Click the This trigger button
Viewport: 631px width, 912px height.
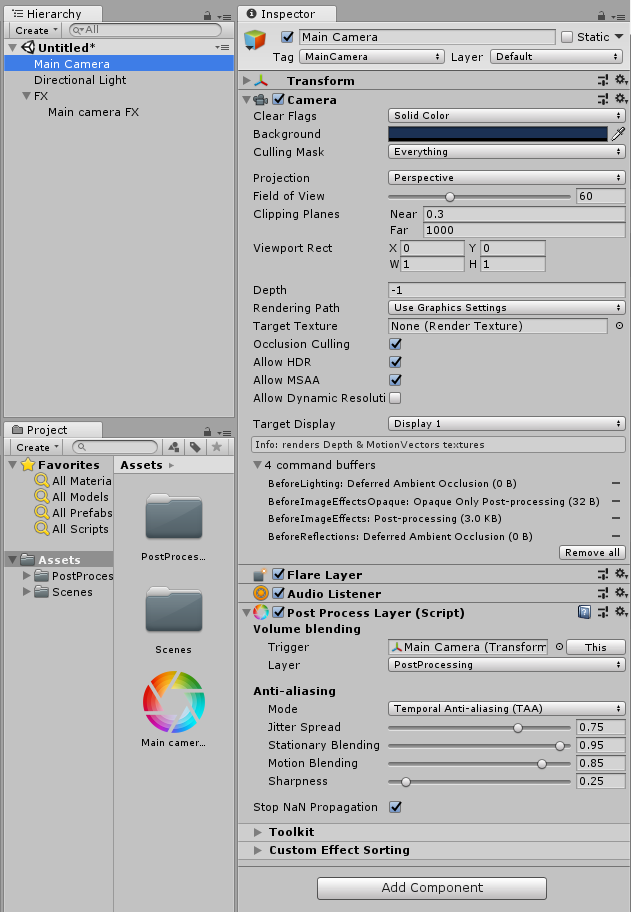click(596, 647)
